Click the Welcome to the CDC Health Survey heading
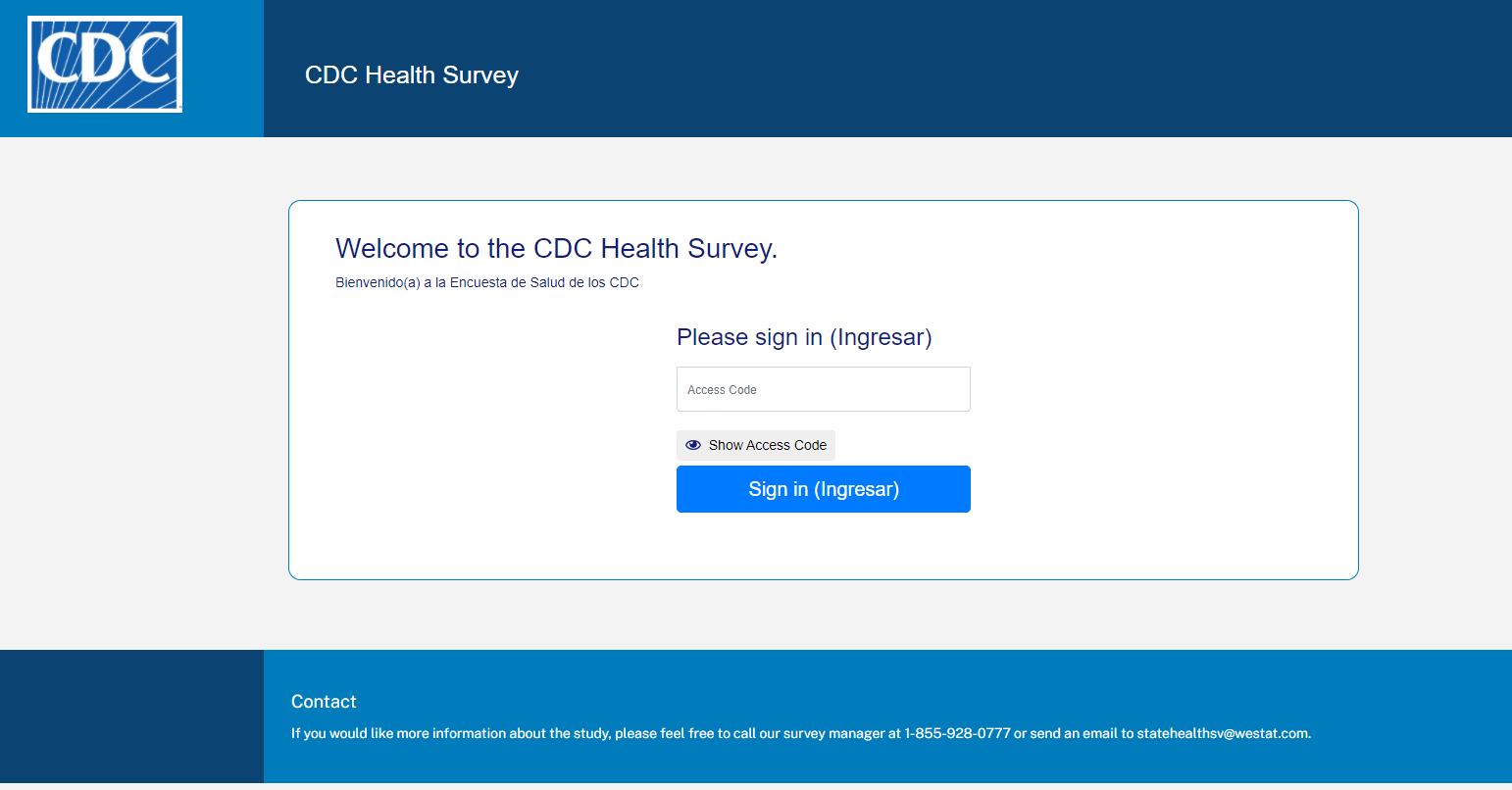The width and height of the screenshot is (1512, 790). click(x=556, y=249)
